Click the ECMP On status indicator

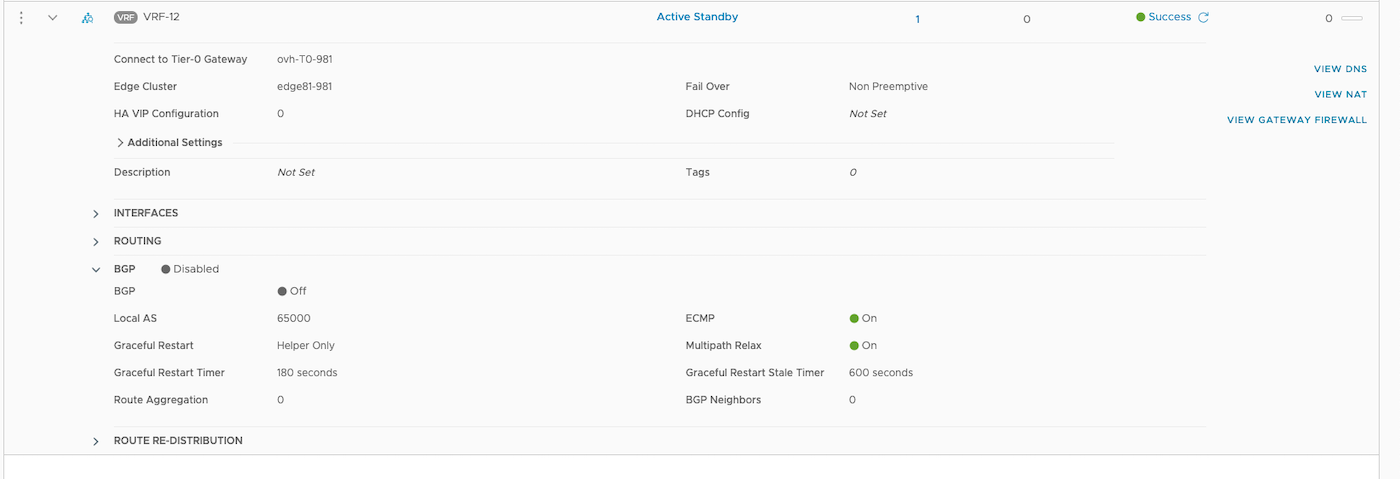855,318
